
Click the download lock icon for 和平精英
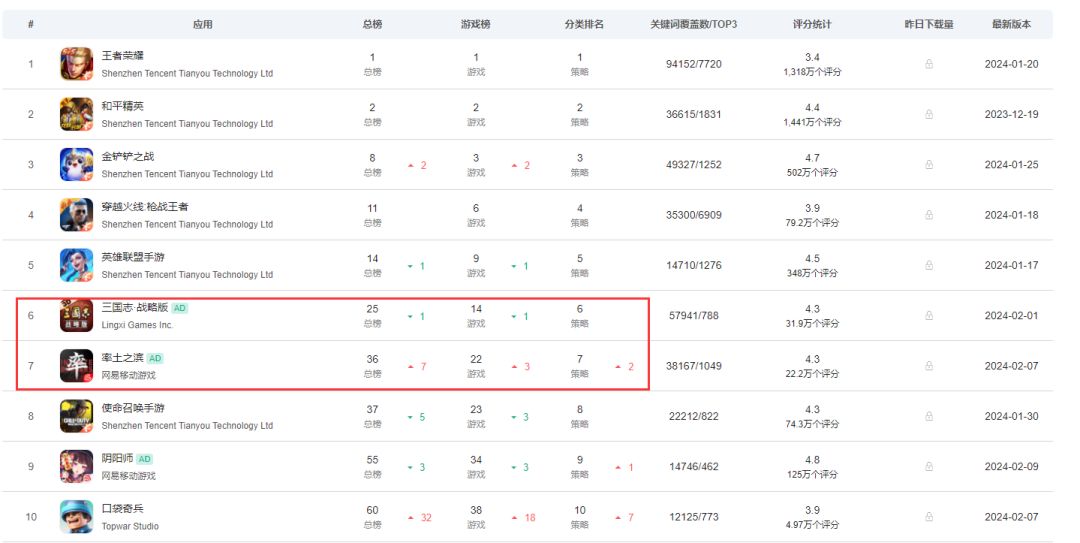(x=928, y=114)
